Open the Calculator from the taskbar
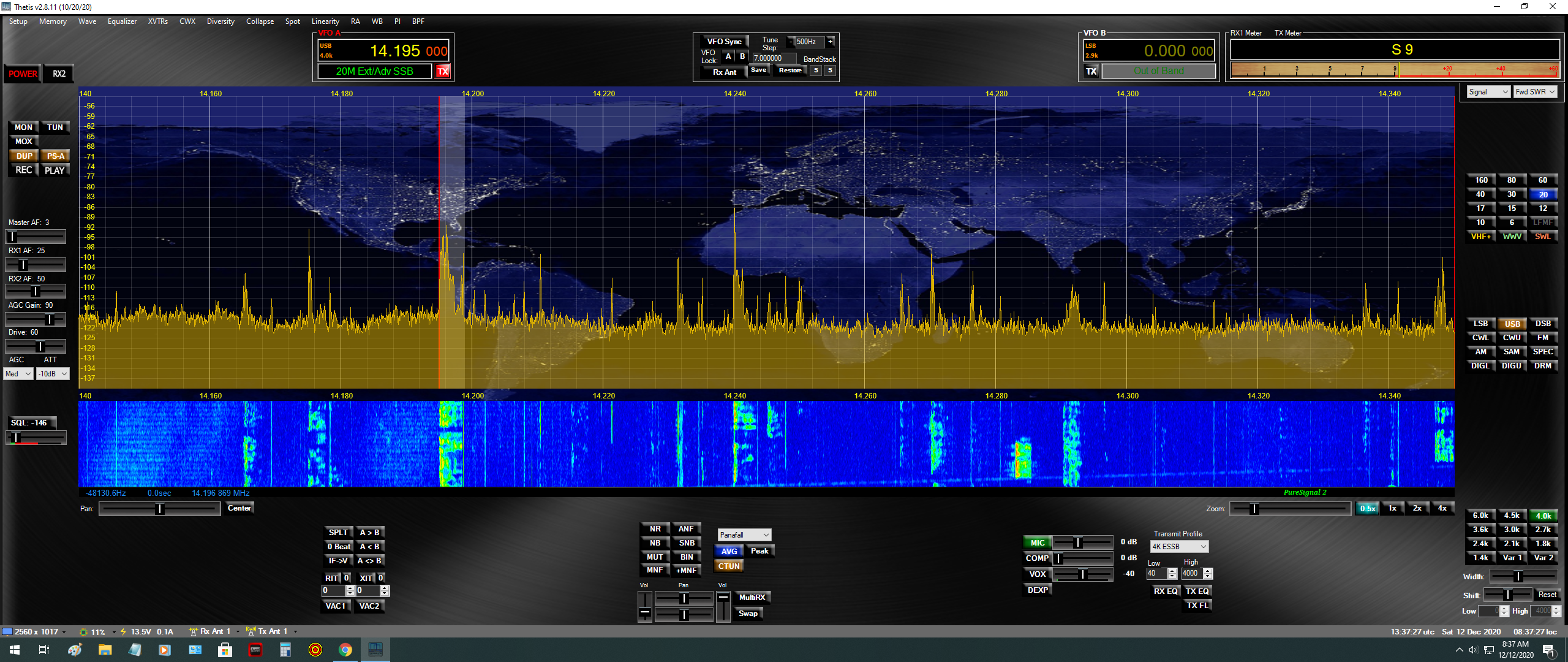The image size is (1568, 662). [285, 650]
